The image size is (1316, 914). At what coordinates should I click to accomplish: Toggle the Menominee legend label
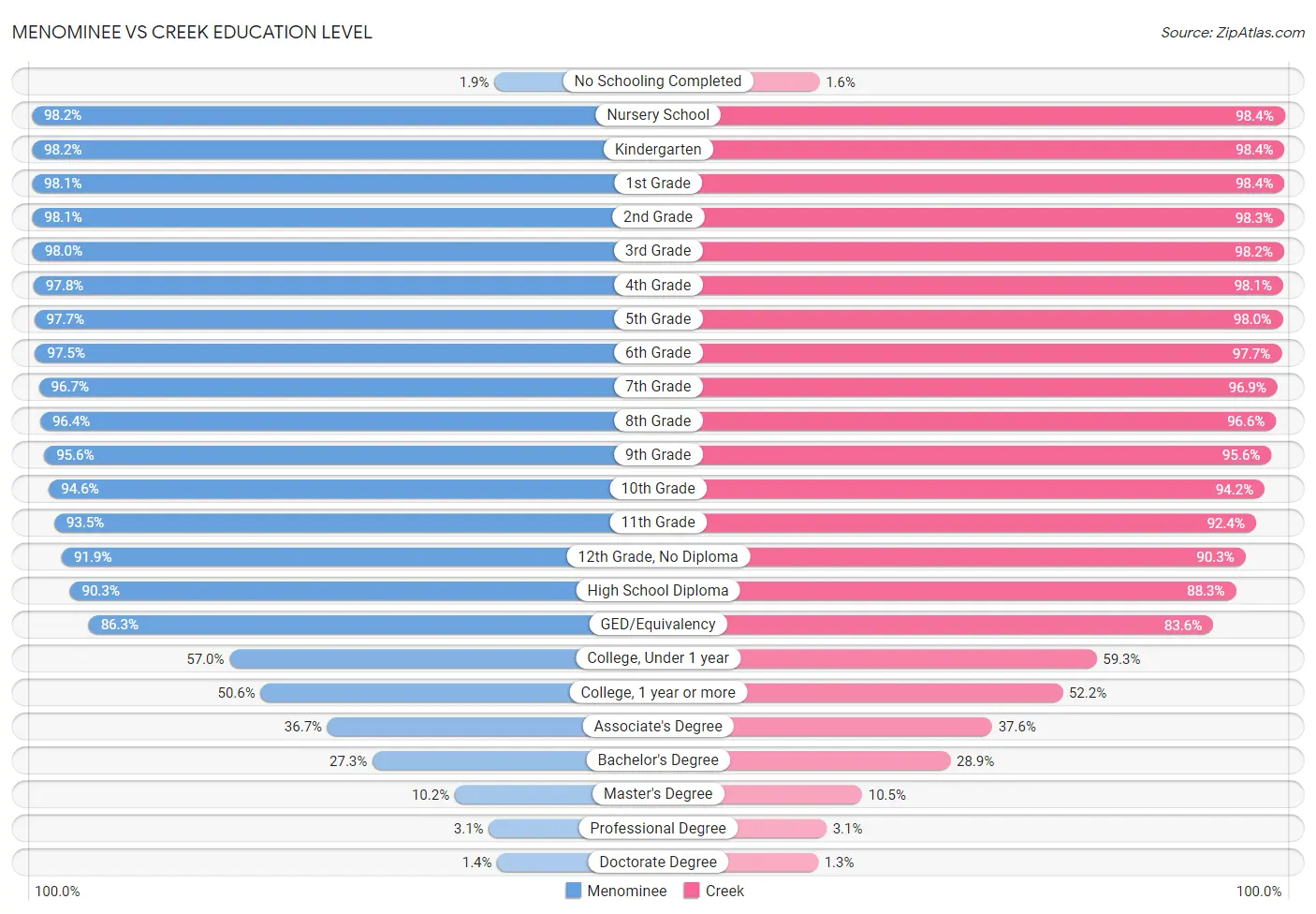626,891
